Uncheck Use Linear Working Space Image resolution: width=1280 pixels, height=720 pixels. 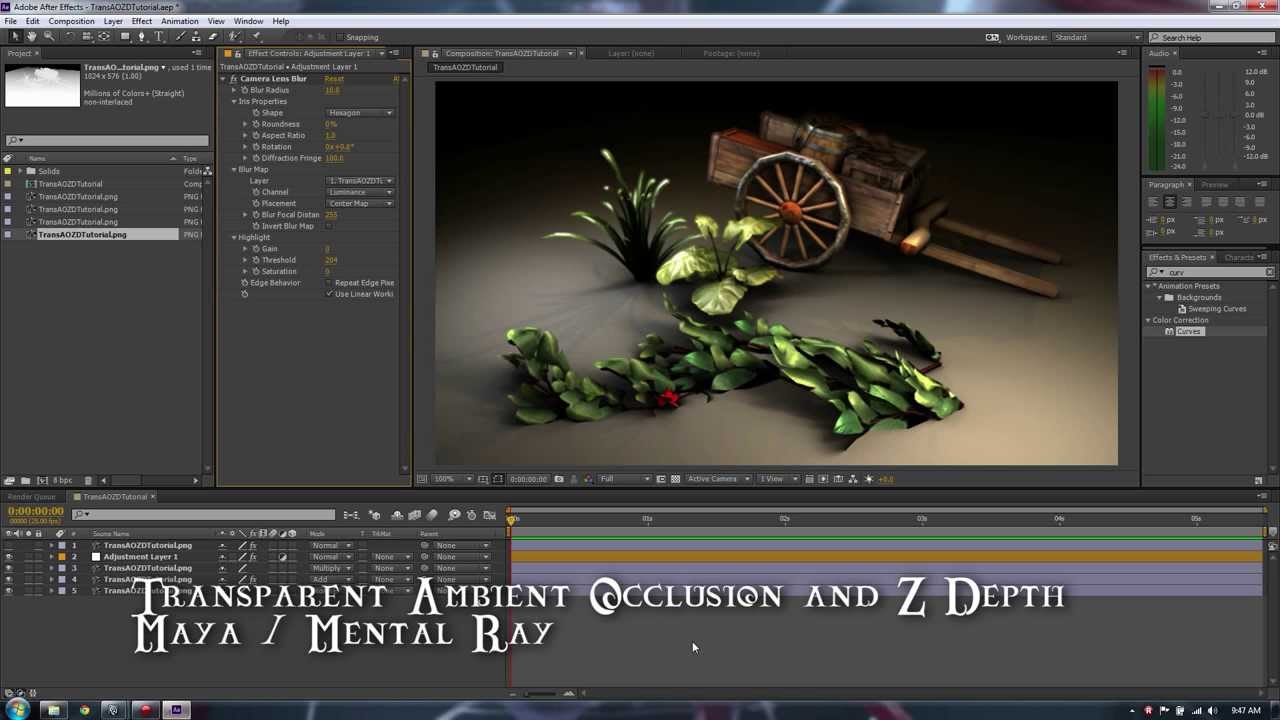(x=329, y=294)
